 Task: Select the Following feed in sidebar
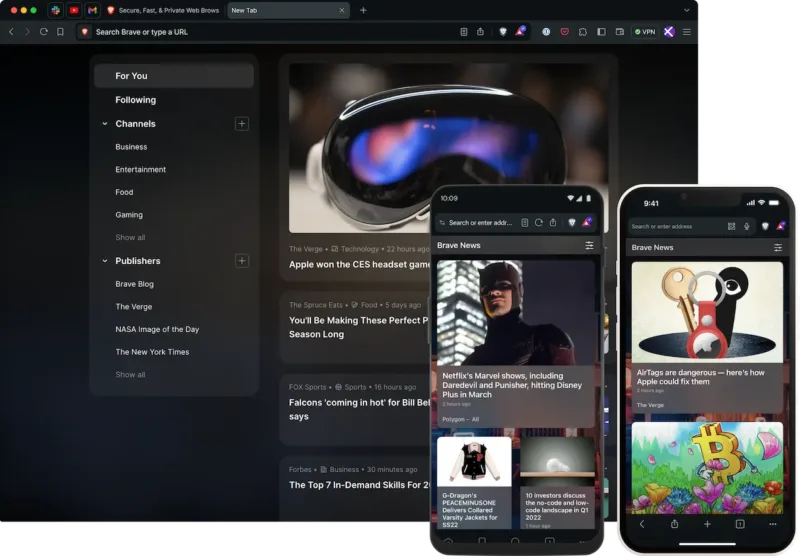tap(135, 100)
